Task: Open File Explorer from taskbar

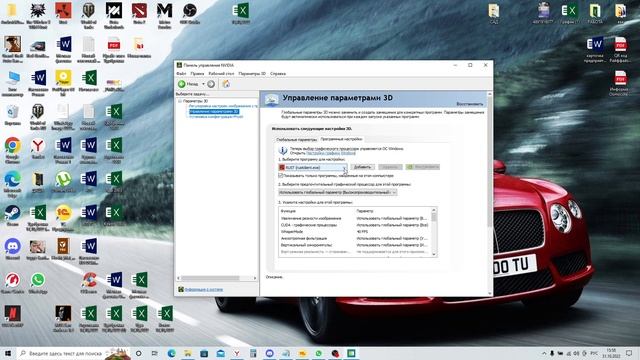Action: (188, 353)
